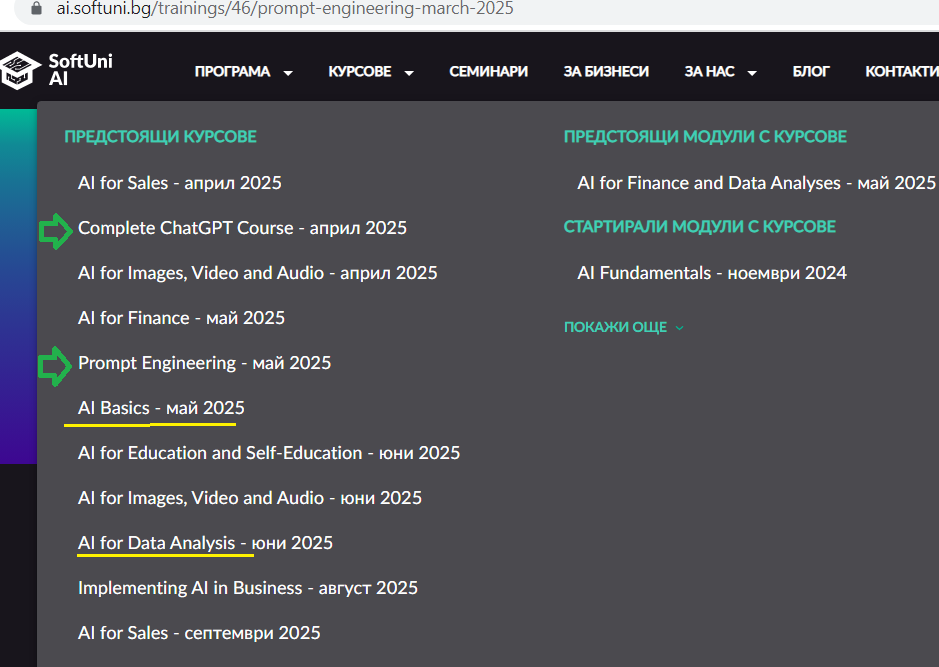The height and width of the screenshot is (667, 939).
Task: Open the КОНТАКТИ menu item
Action: [x=902, y=72]
